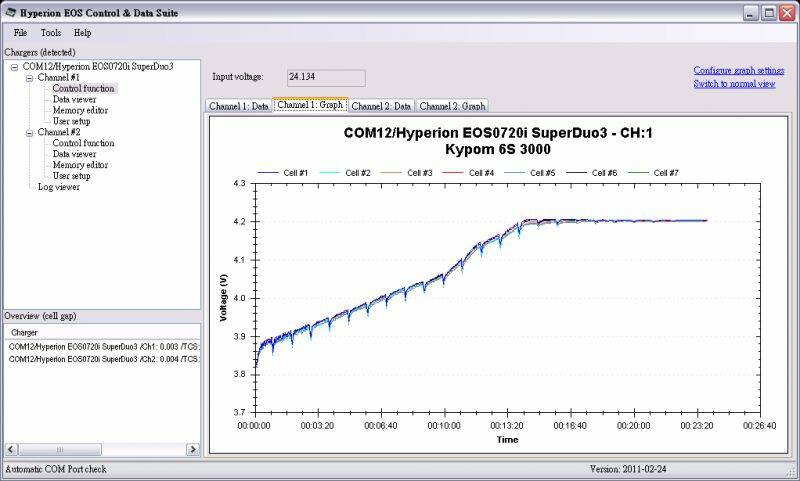Click Cell #1 legend entry
800x481 pixels.
283,173
